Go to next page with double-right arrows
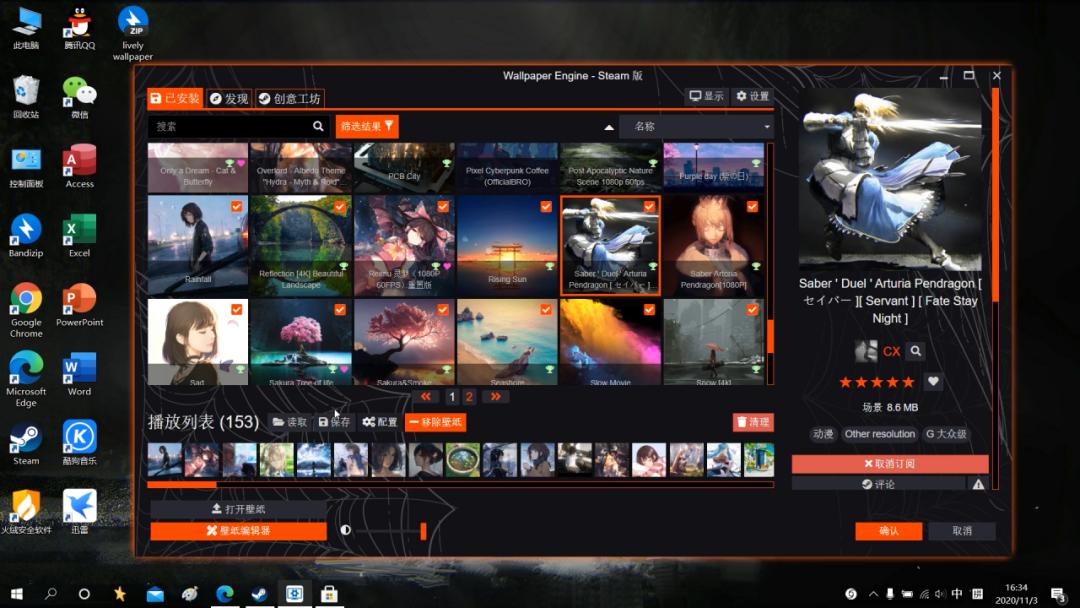 [x=495, y=397]
